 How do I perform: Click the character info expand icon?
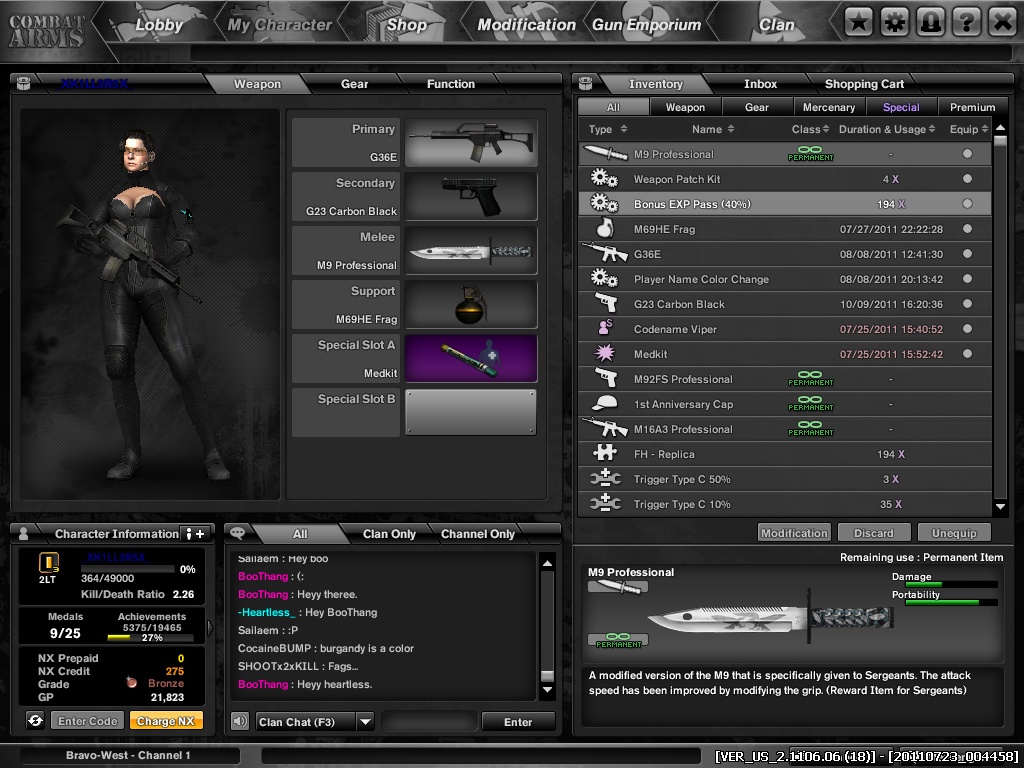pos(195,534)
